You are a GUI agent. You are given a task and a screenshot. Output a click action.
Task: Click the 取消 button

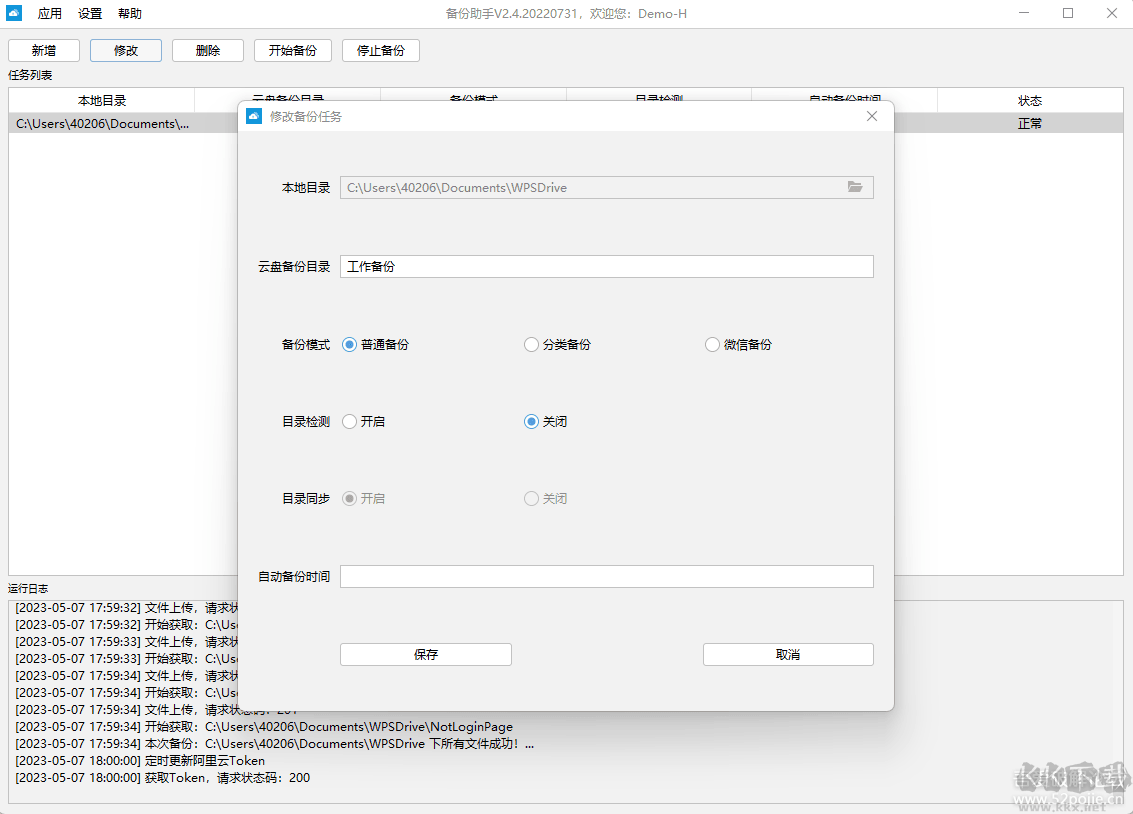tap(788, 655)
